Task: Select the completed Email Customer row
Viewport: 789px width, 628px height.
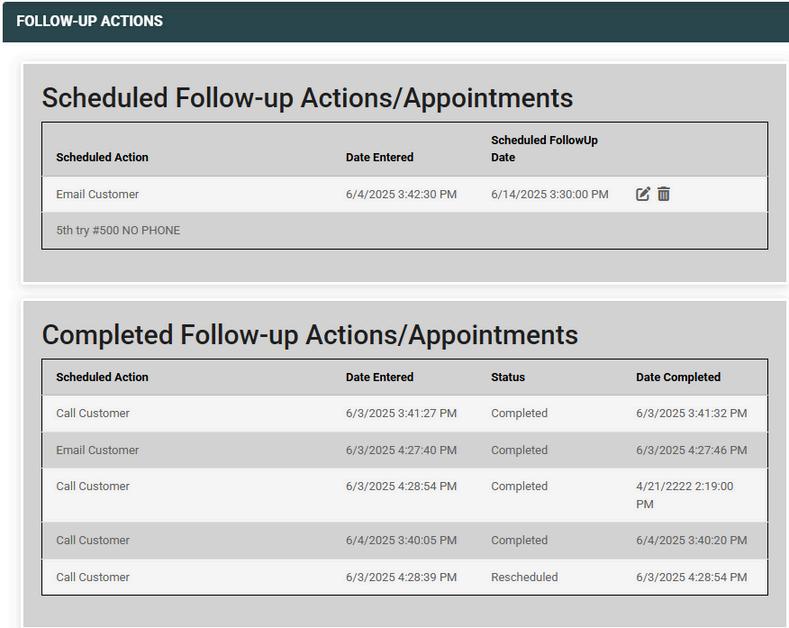Action: pos(98,450)
